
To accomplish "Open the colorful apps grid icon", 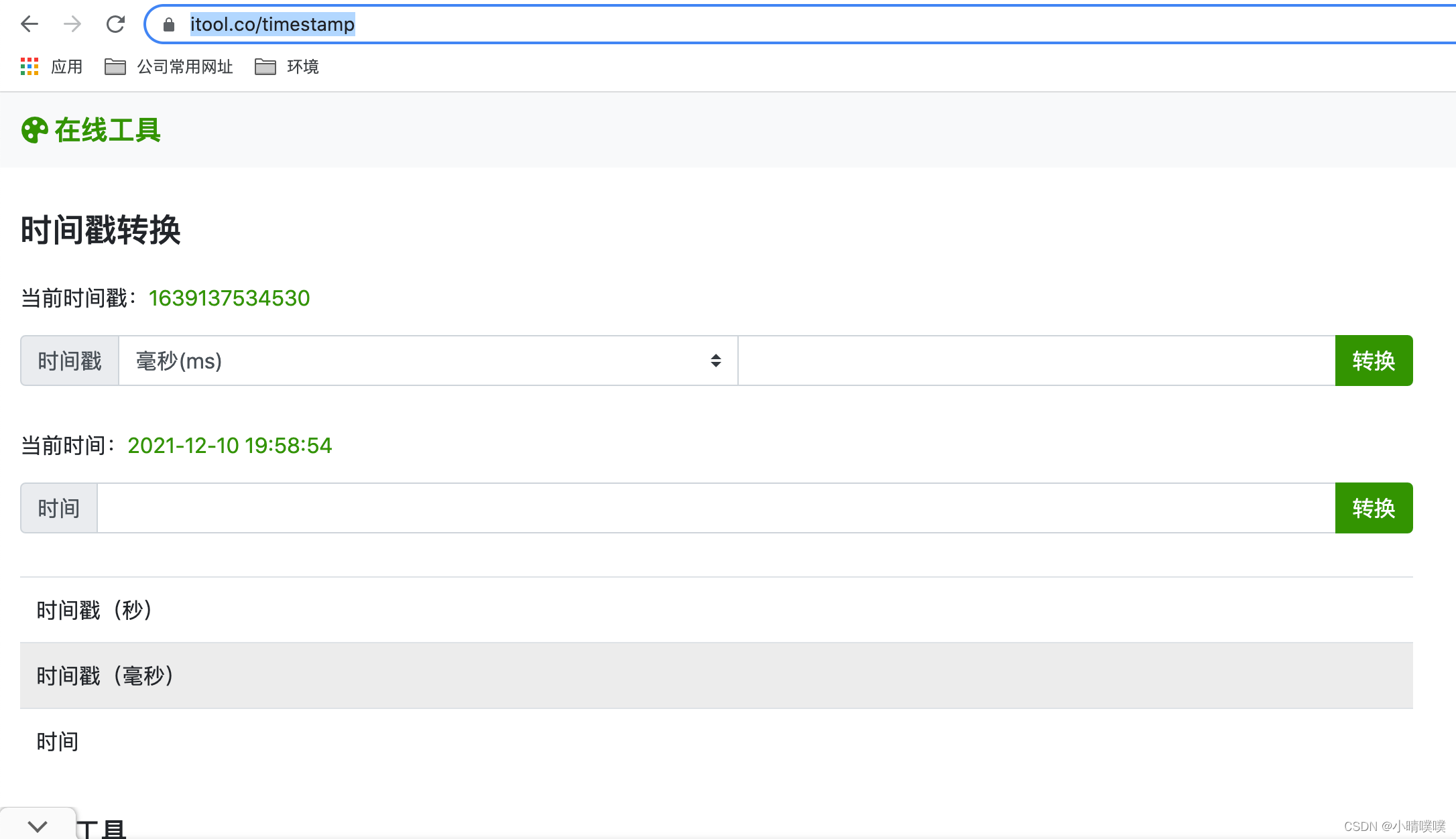I will click(x=29, y=66).
